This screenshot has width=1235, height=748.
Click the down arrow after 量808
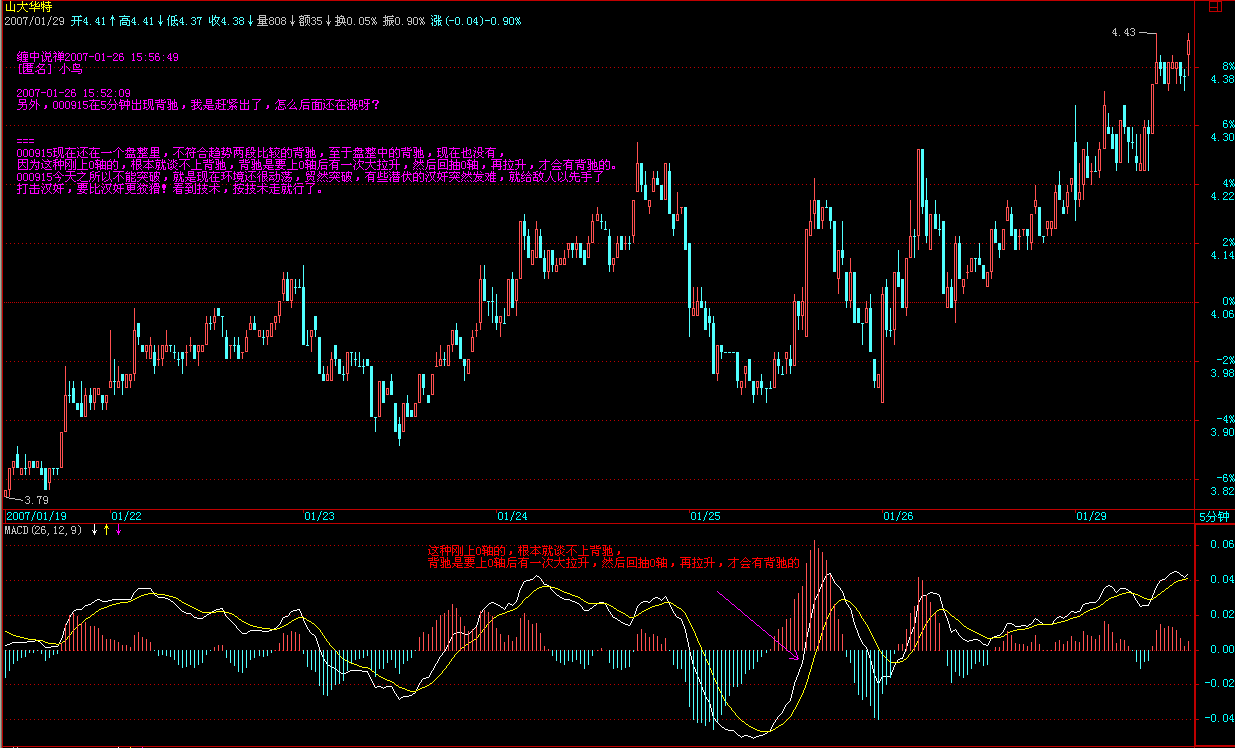[x=292, y=20]
